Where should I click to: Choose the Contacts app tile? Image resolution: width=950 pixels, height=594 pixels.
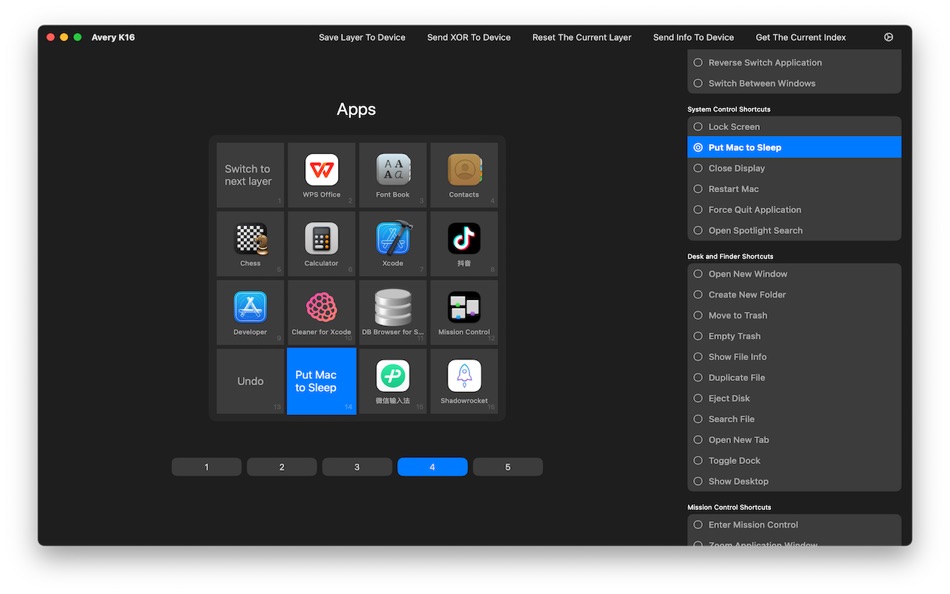464,175
